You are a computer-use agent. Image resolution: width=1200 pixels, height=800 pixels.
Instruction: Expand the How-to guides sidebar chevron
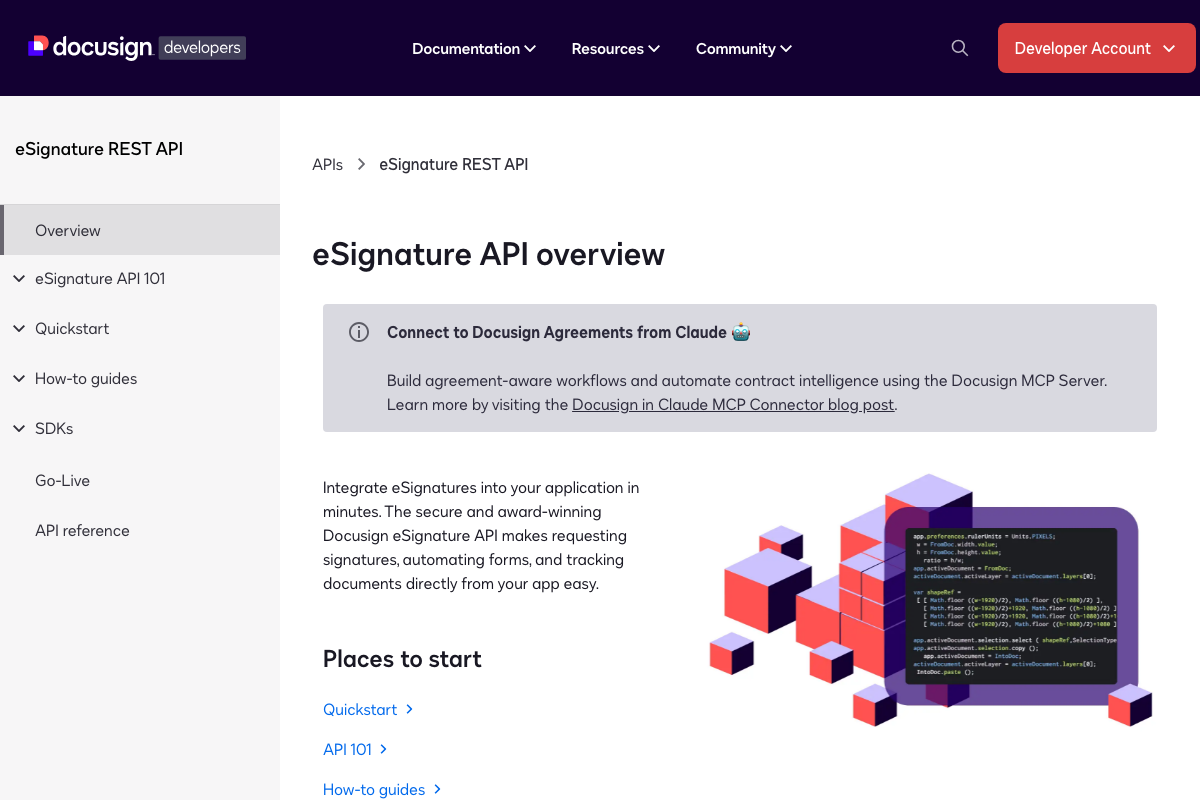pyautogui.click(x=19, y=379)
